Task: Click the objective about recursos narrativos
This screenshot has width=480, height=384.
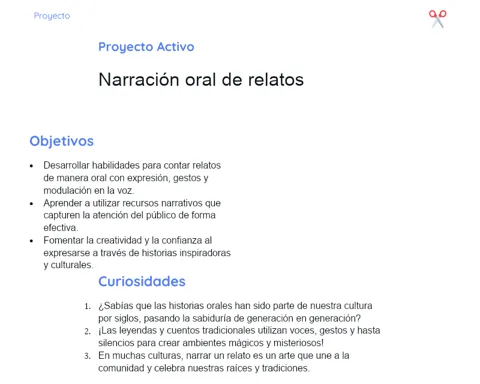Action: (132, 215)
